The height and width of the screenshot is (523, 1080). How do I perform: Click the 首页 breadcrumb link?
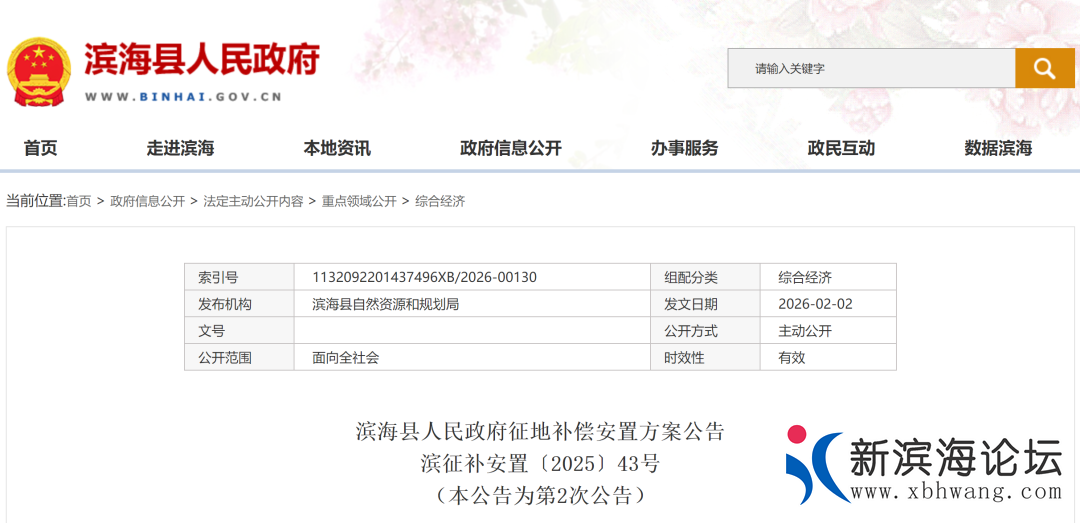point(79,201)
